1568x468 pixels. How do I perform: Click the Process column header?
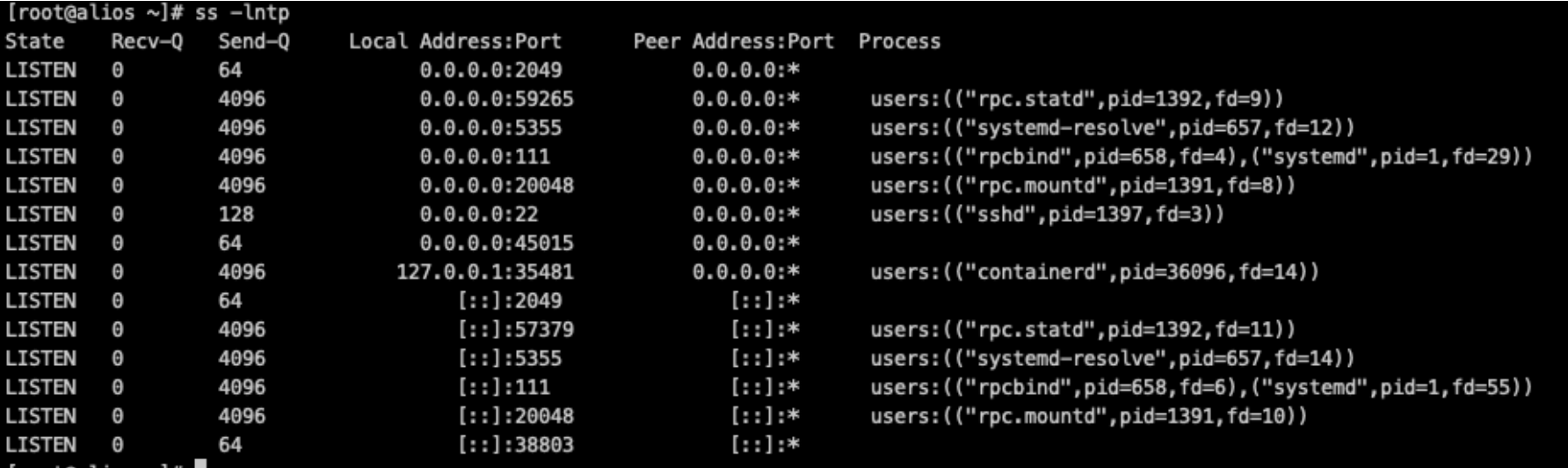(899, 41)
